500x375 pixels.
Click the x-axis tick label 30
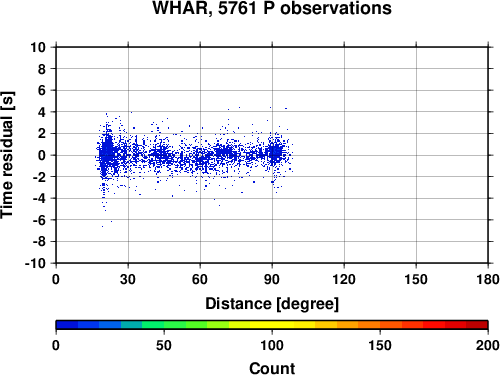click(x=128, y=279)
